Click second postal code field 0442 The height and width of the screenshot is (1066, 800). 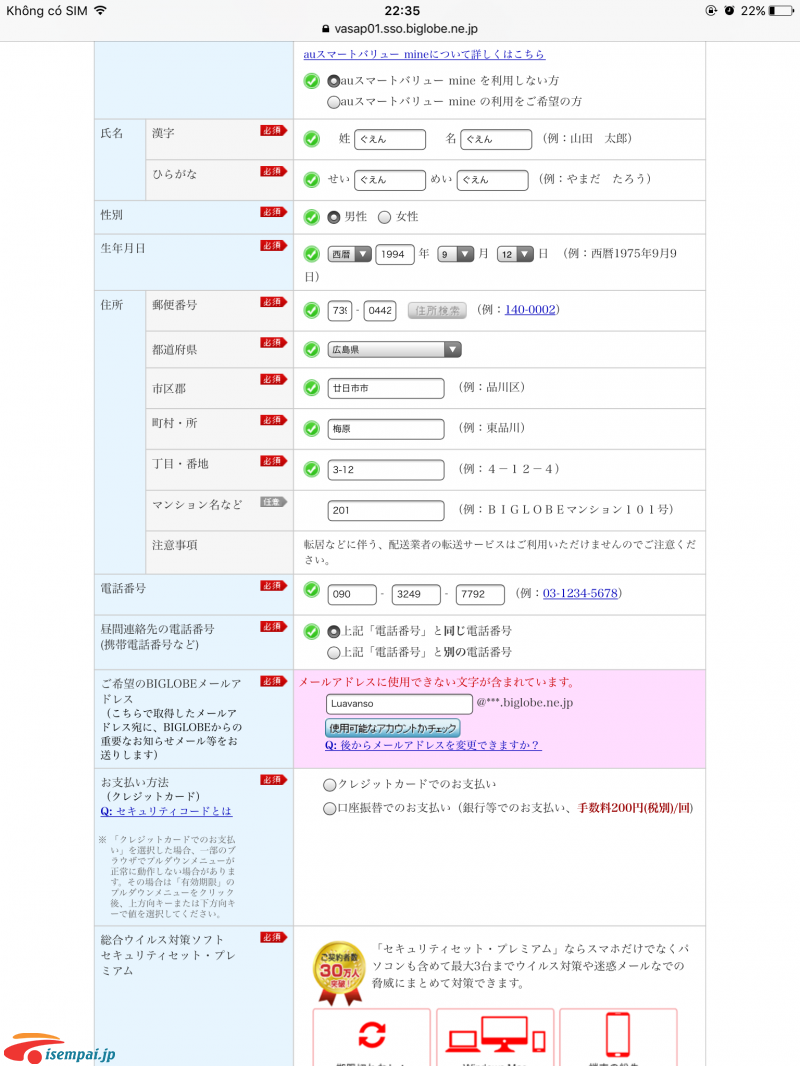380,311
